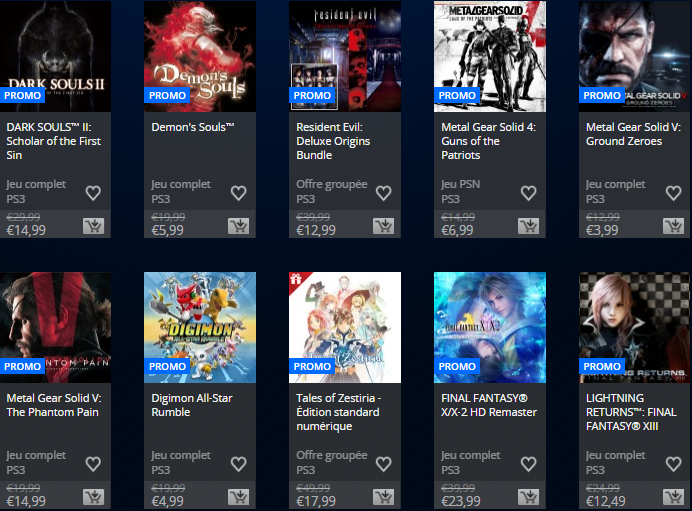The width and height of the screenshot is (692, 511).
Task: Open the Resident Evil: Deluxe Origins Bundle title
Action: [333, 141]
